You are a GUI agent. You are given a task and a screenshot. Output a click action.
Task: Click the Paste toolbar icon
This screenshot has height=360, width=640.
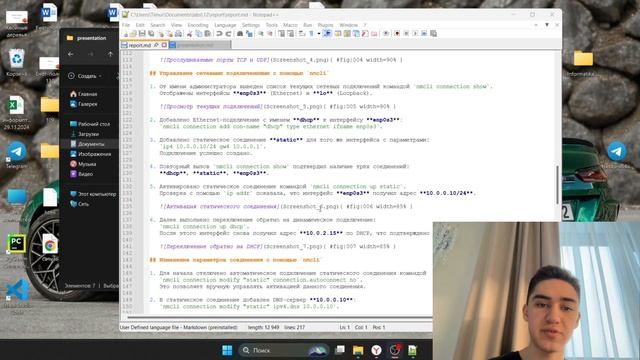tap(209, 33)
